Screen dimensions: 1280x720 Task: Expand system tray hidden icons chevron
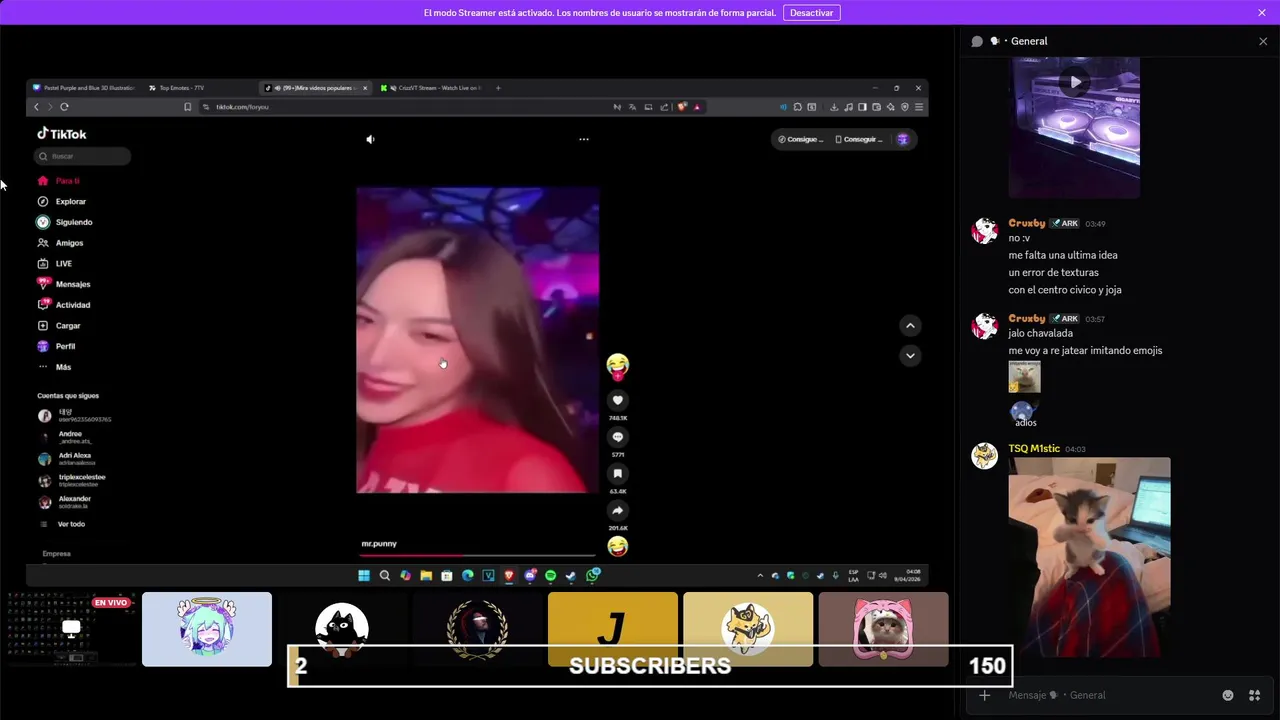[x=760, y=576]
